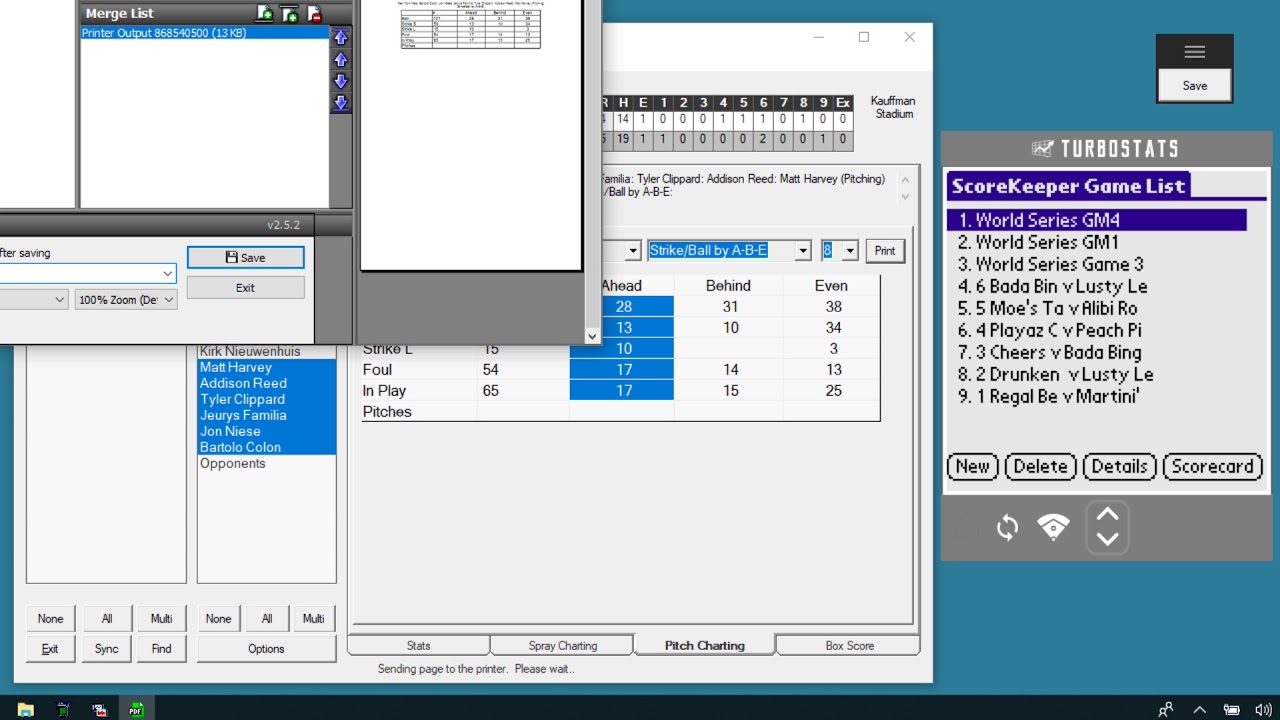Click the add file icon in Merge List
The image size is (1280, 720).
(x=264, y=13)
